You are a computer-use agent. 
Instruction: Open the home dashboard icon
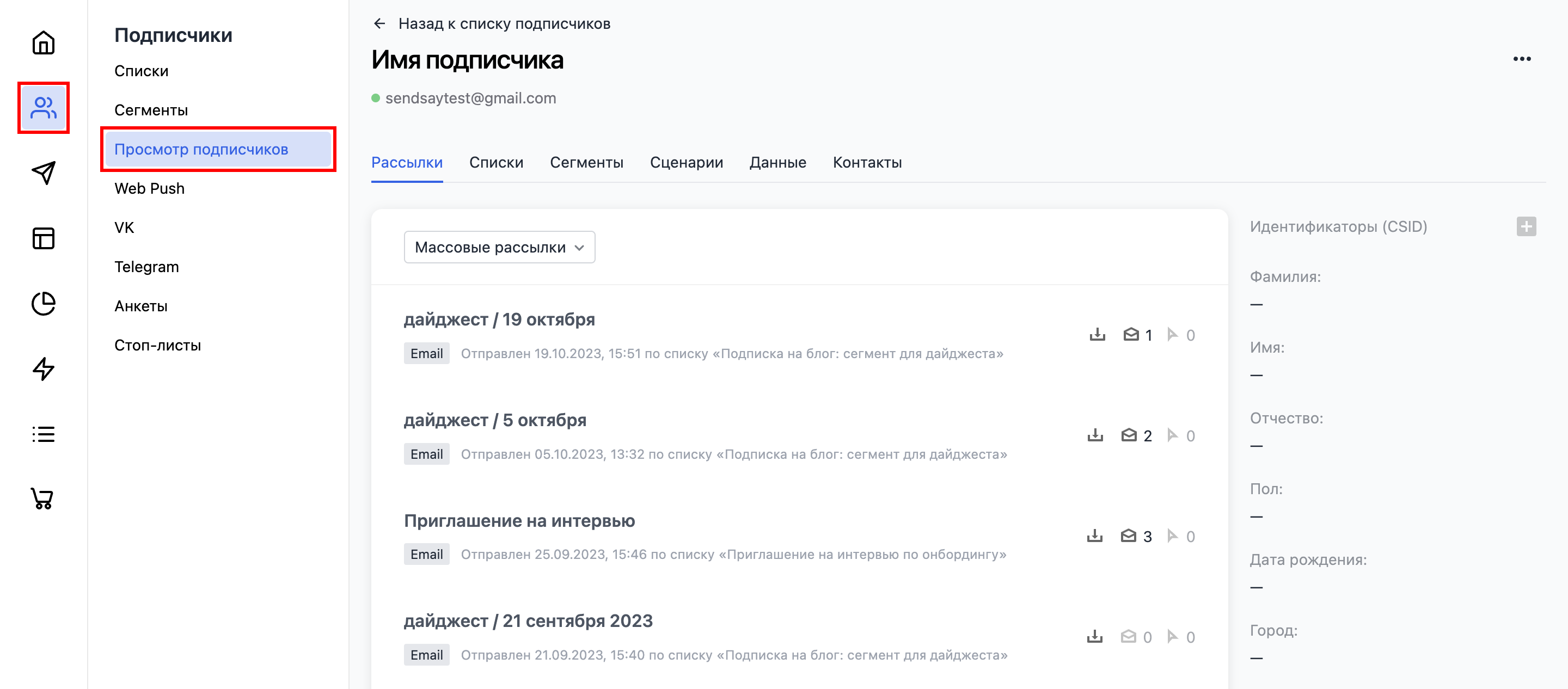[x=43, y=43]
